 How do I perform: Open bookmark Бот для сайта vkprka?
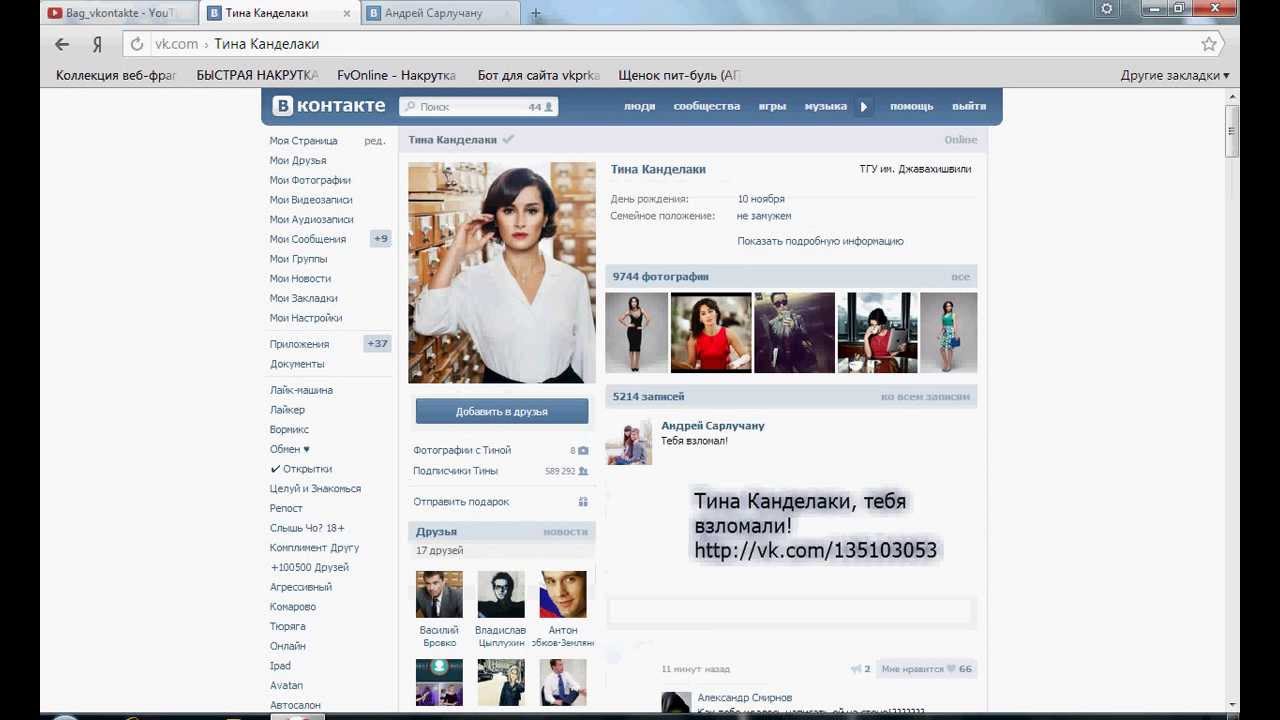[538, 75]
